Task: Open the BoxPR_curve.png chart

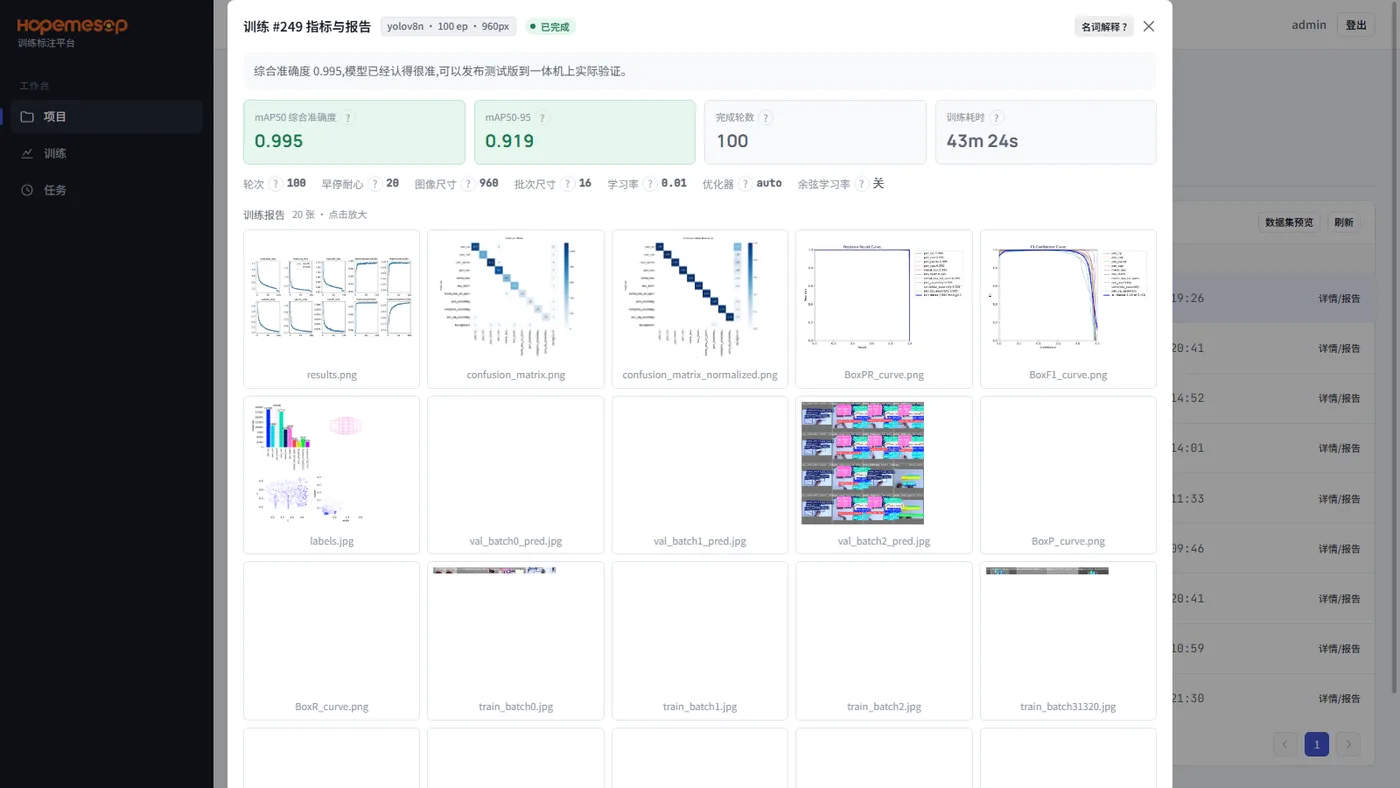Action: coord(884,309)
